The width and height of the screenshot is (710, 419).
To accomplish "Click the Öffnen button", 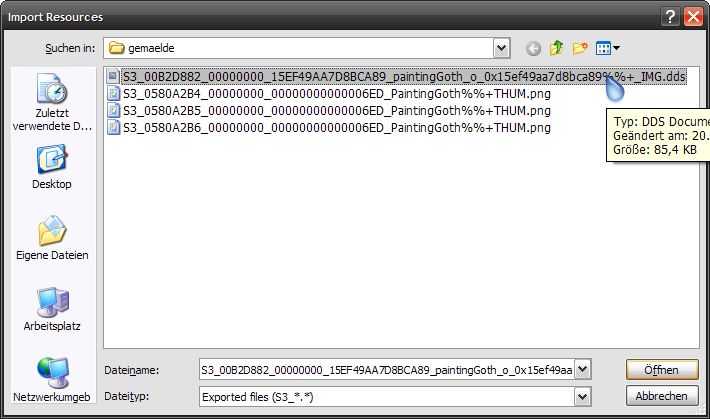I will pos(662,370).
